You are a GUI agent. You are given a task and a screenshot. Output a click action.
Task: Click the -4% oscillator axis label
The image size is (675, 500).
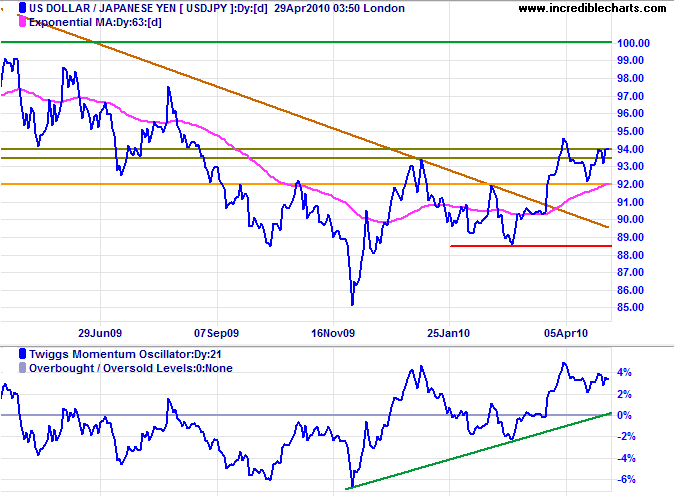(625, 458)
